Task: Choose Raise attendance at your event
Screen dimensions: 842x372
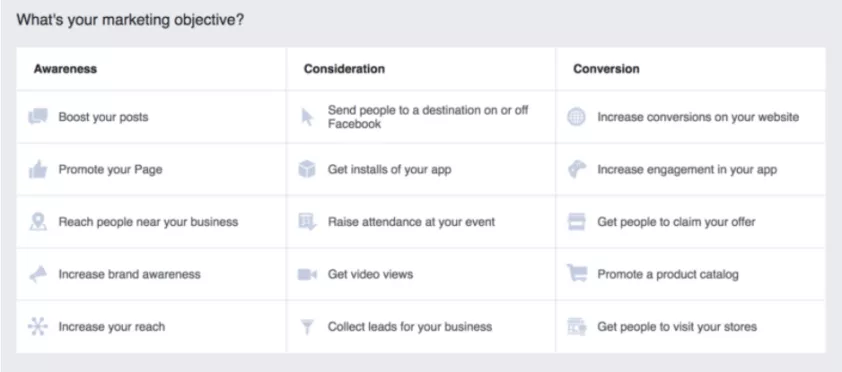Action: (x=411, y=222)
